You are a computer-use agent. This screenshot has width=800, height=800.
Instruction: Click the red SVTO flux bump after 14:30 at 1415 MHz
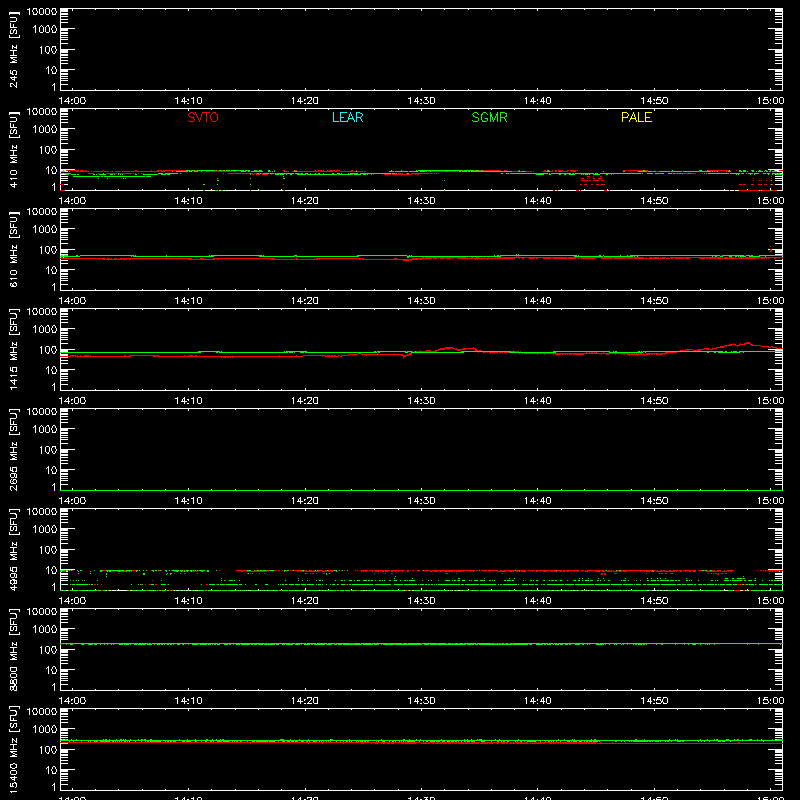pyautogui.click(x=452, y=349)
